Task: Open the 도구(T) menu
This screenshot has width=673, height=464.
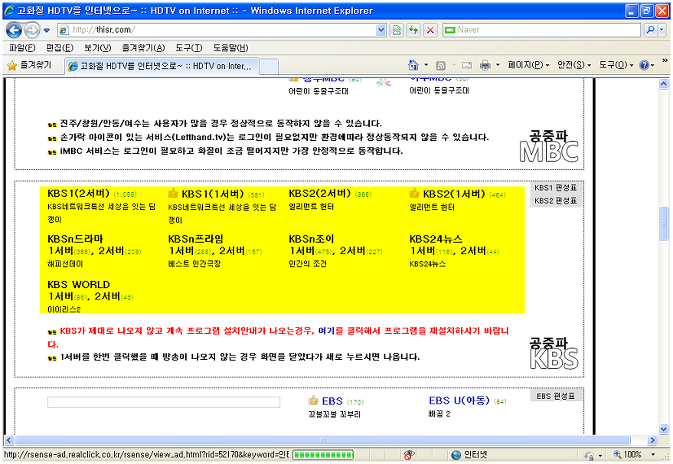Action: pyautogui.click(x=189, y=48)
